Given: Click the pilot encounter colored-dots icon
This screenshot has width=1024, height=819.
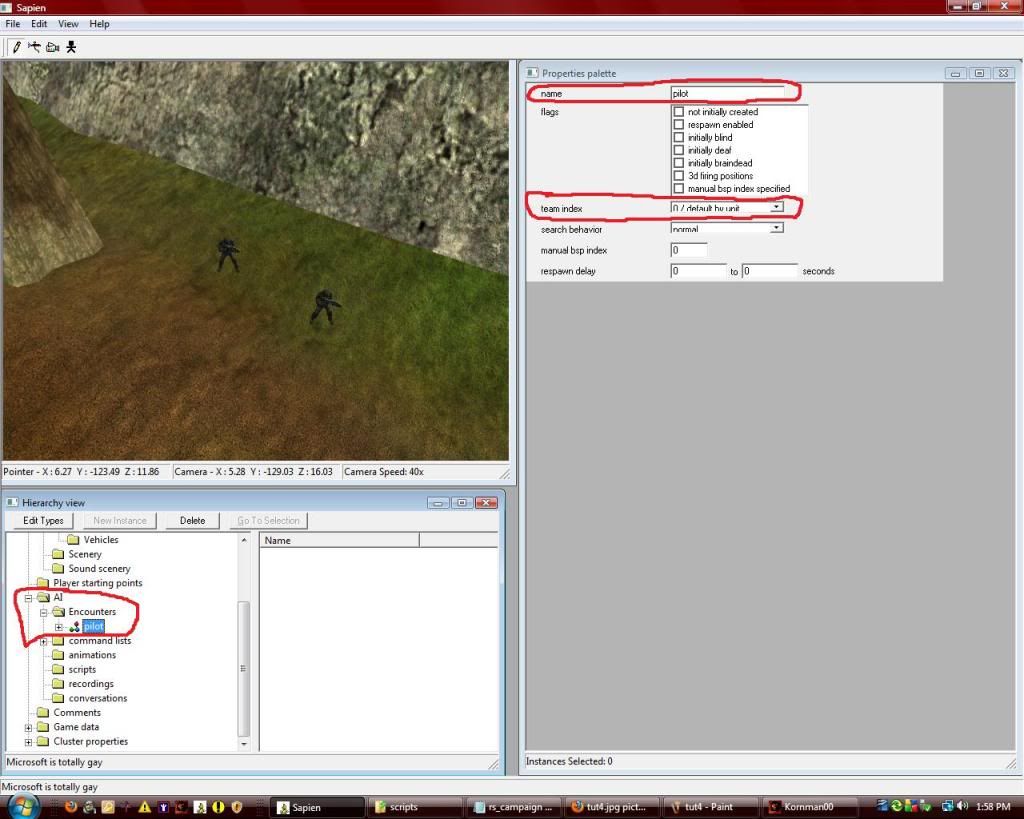Looking at the screenshot, I should 74,626.
